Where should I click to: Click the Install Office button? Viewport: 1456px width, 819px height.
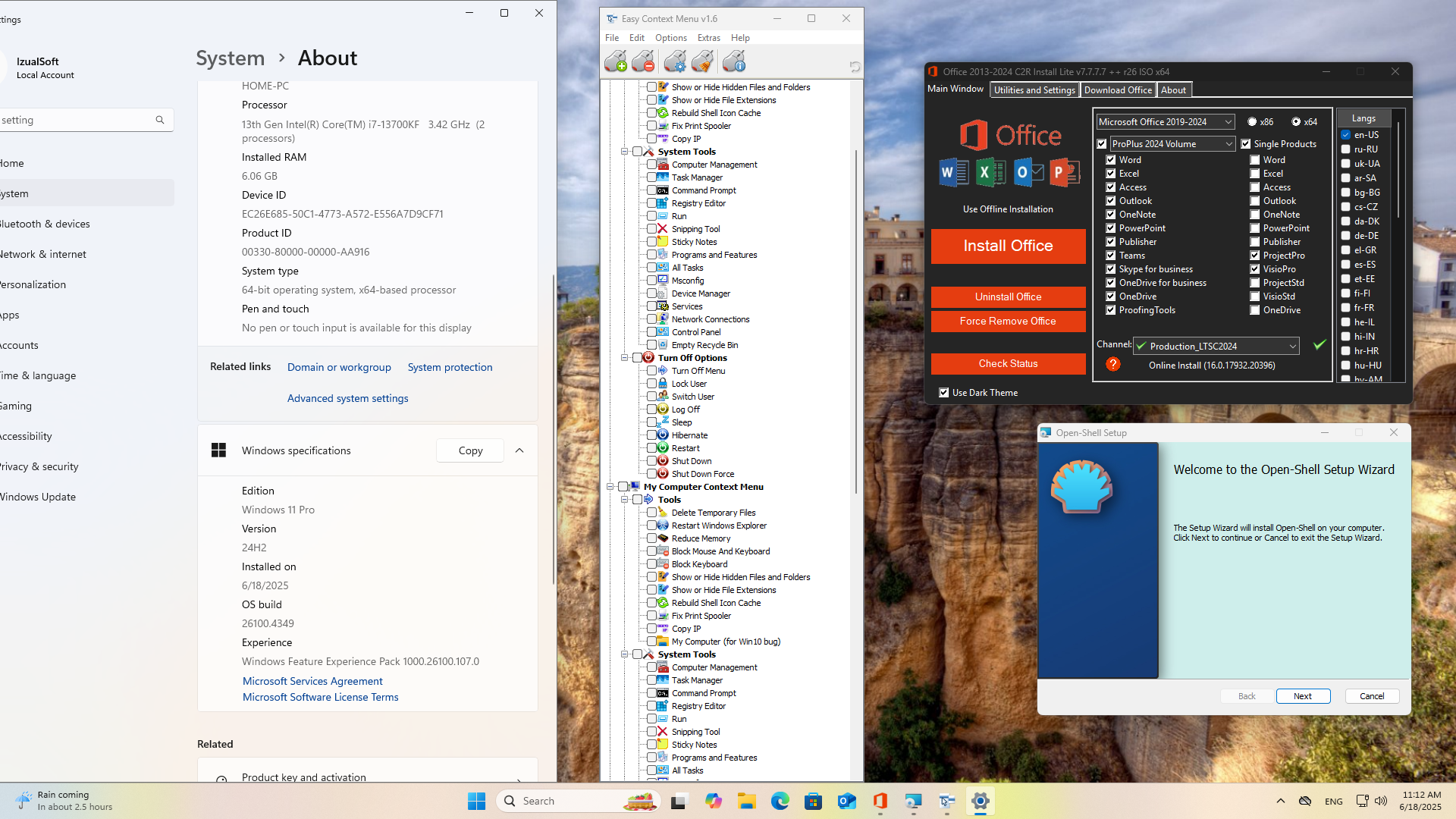1008,246
